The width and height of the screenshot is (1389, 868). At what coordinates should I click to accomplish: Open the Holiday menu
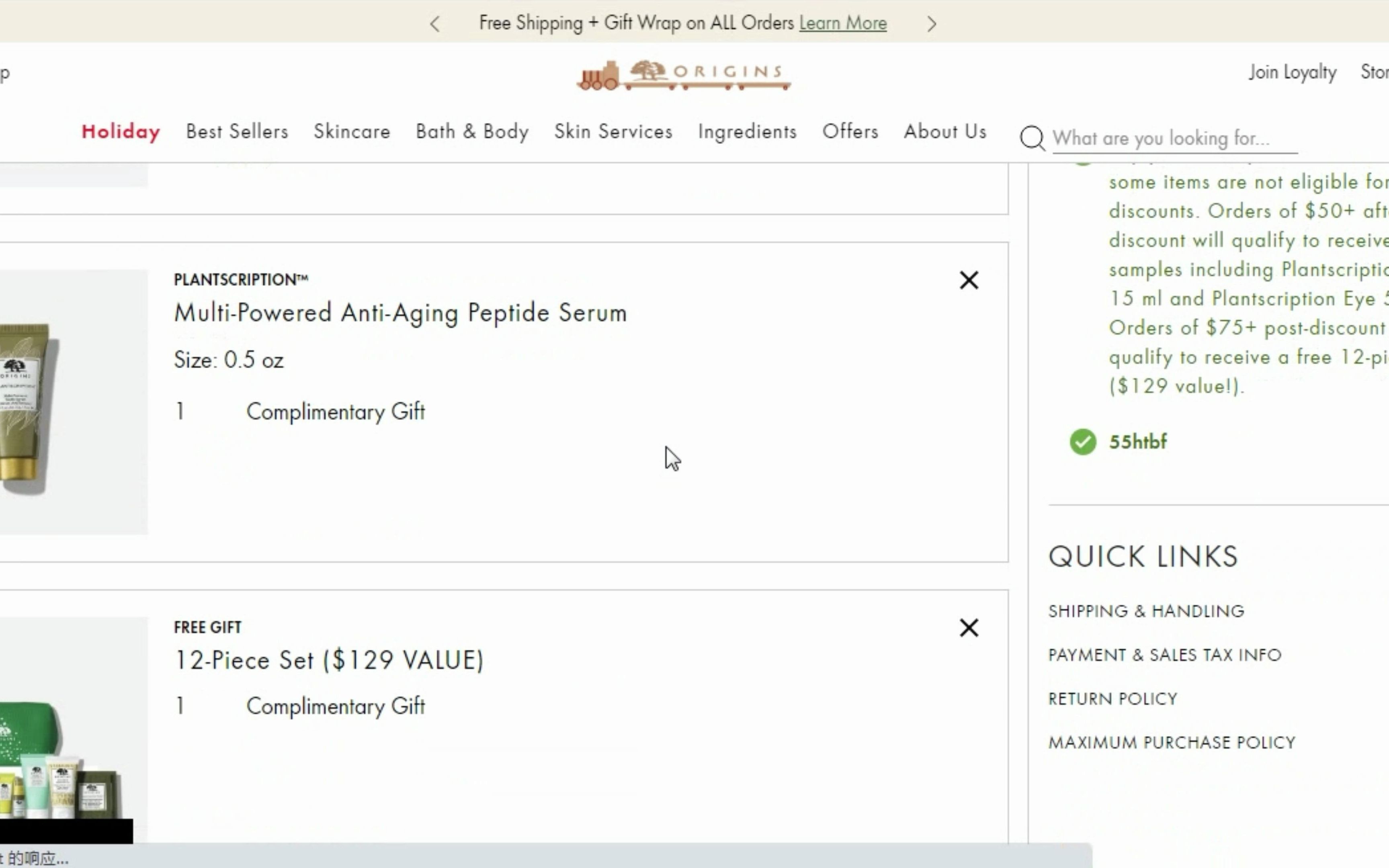click(121, 131)
